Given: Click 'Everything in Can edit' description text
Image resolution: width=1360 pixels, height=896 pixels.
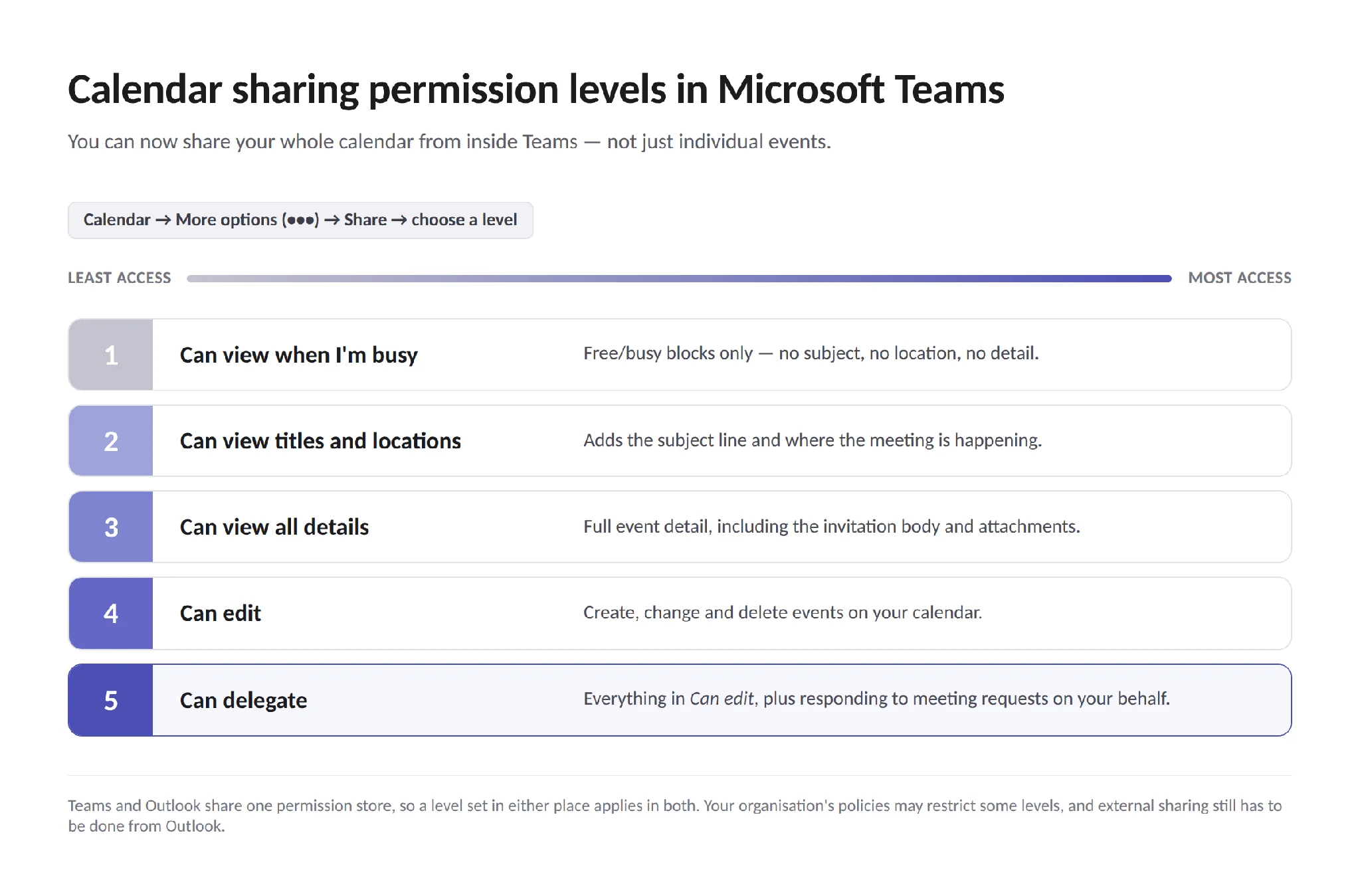Looking at the screenshot, I should [877, 699].
